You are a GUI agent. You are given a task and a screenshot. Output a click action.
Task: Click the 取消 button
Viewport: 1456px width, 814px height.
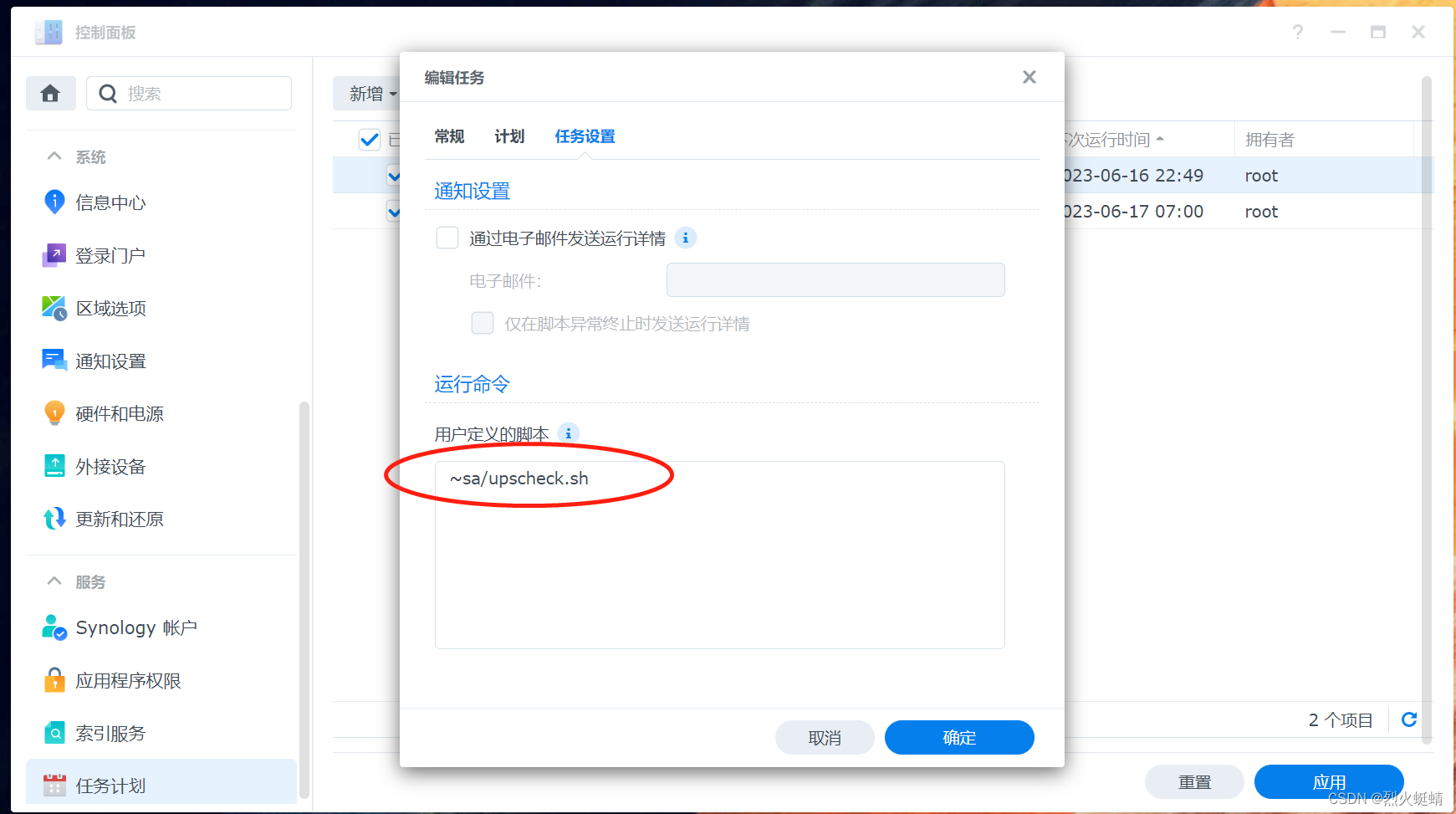pos(825,738)
